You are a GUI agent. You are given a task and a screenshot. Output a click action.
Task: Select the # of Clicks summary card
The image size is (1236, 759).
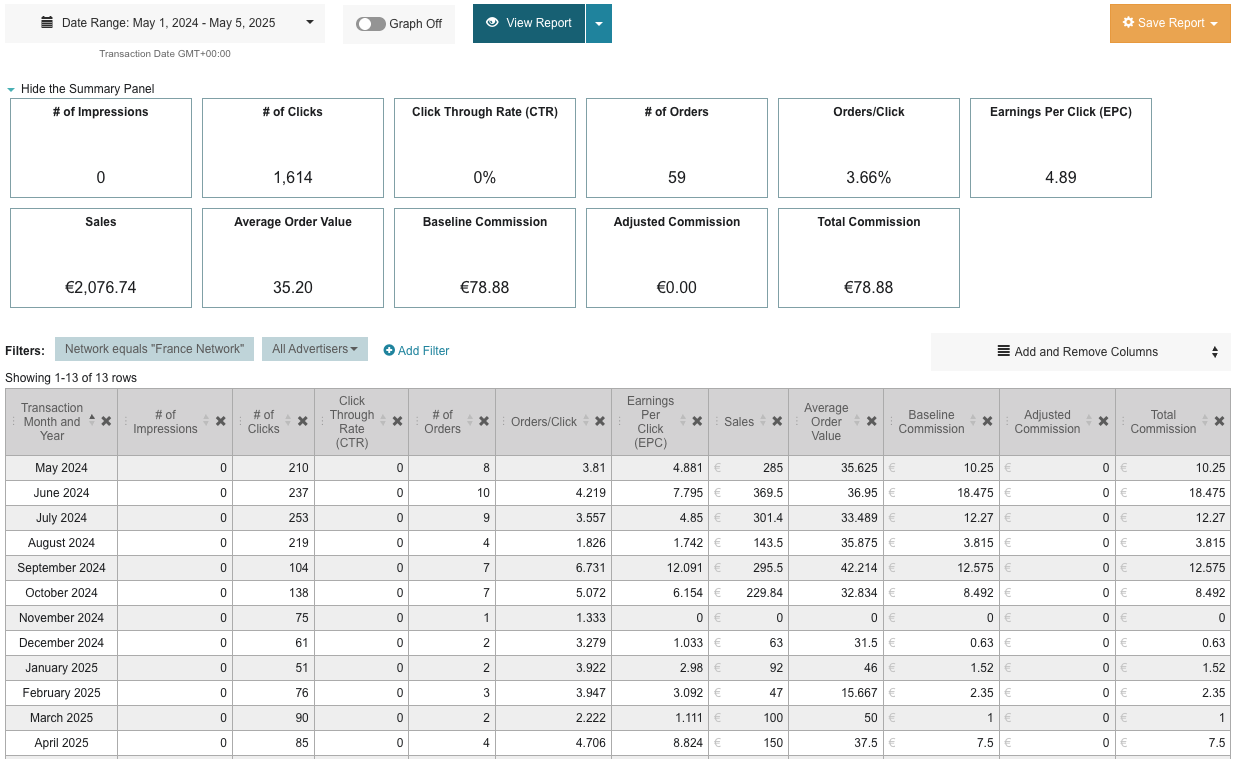pos(293,148)
